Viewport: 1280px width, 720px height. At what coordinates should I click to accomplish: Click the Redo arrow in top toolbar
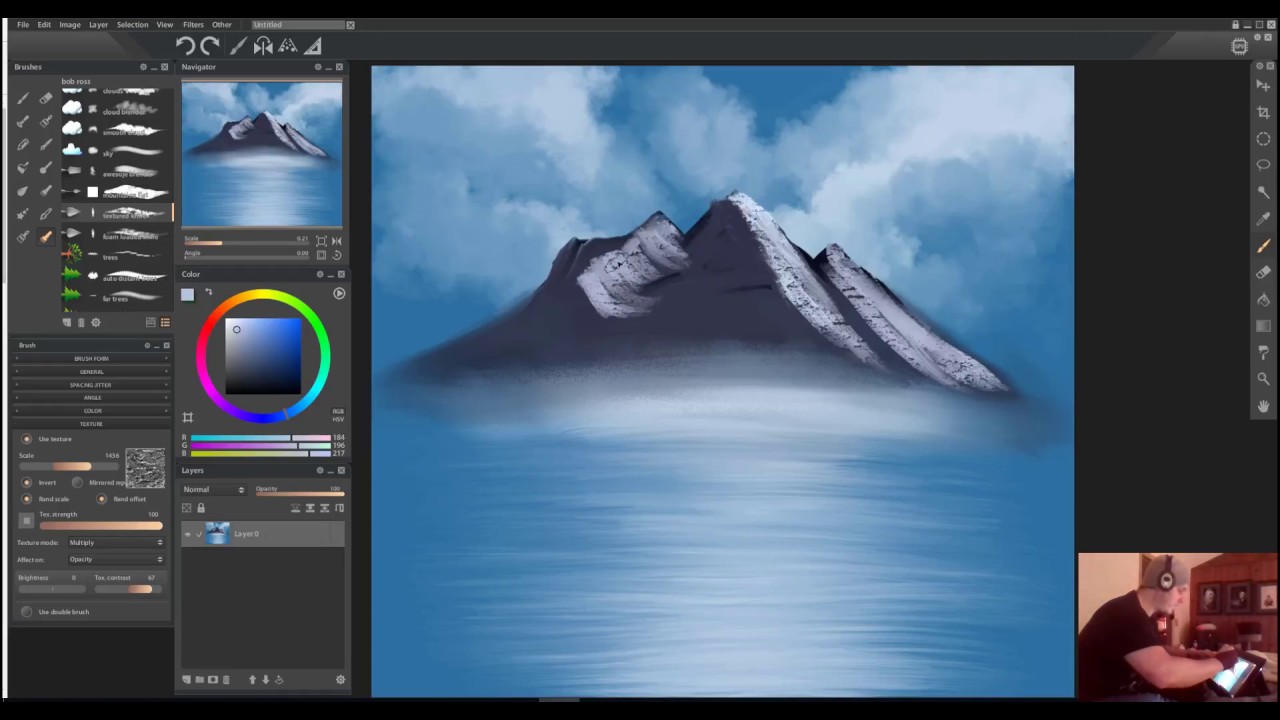210,45
